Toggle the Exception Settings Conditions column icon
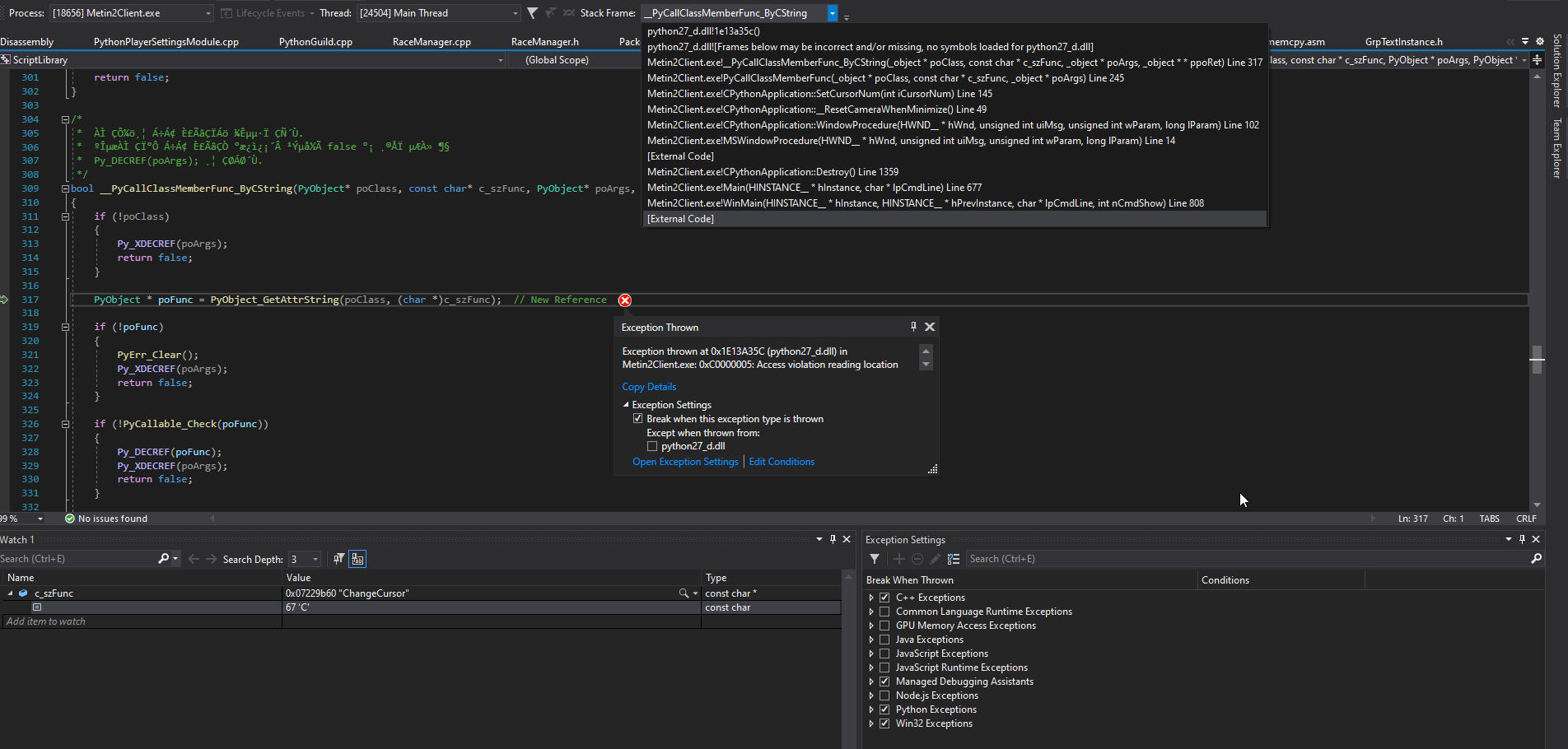This screenshot has height=749, width=1568. pyautogui.click(x=954, y=559)
